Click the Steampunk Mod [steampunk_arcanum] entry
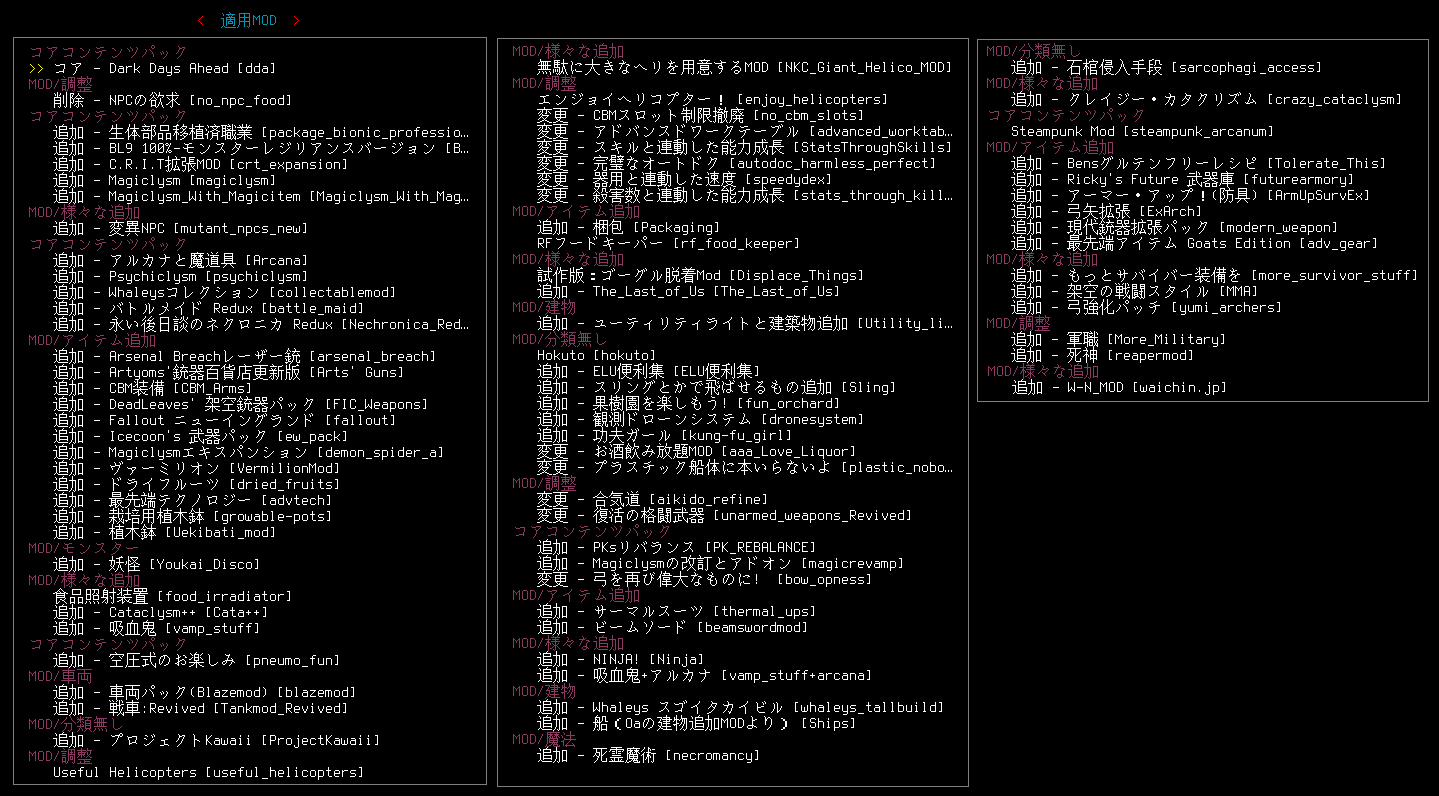Image resolution: width=1439 pixels, height=796 pixels. [1142, 132]
